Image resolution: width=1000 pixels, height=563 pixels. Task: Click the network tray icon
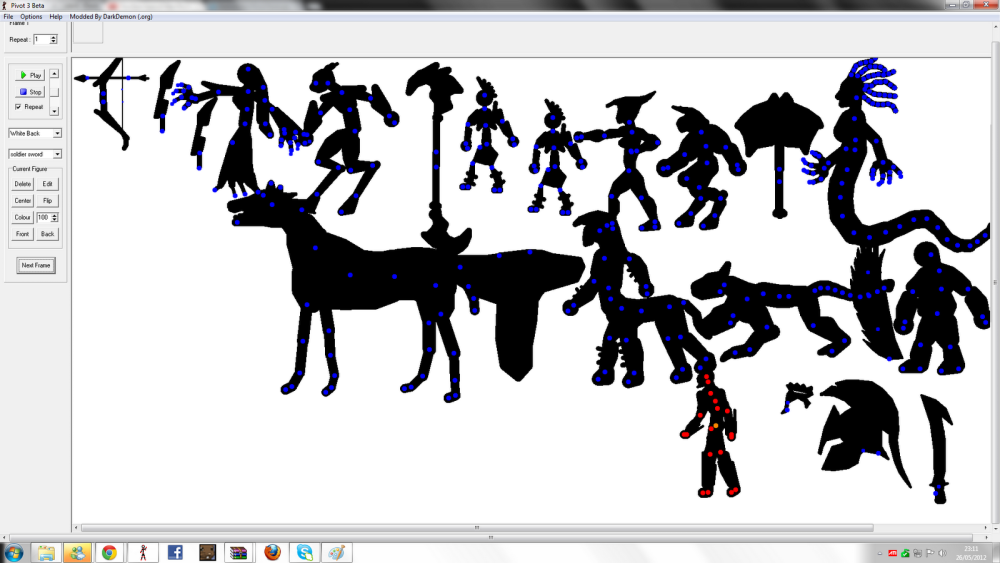pyautogui.click(x=917, y=553)
